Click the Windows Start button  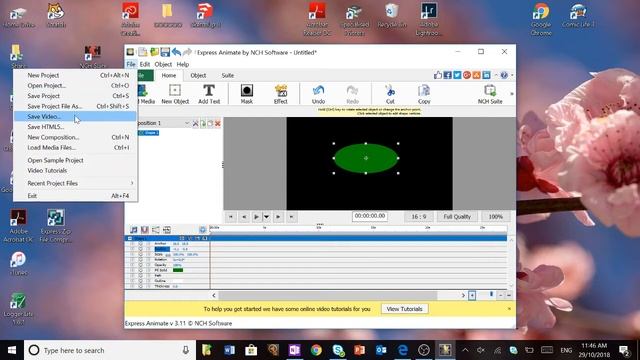click(12, 350)
